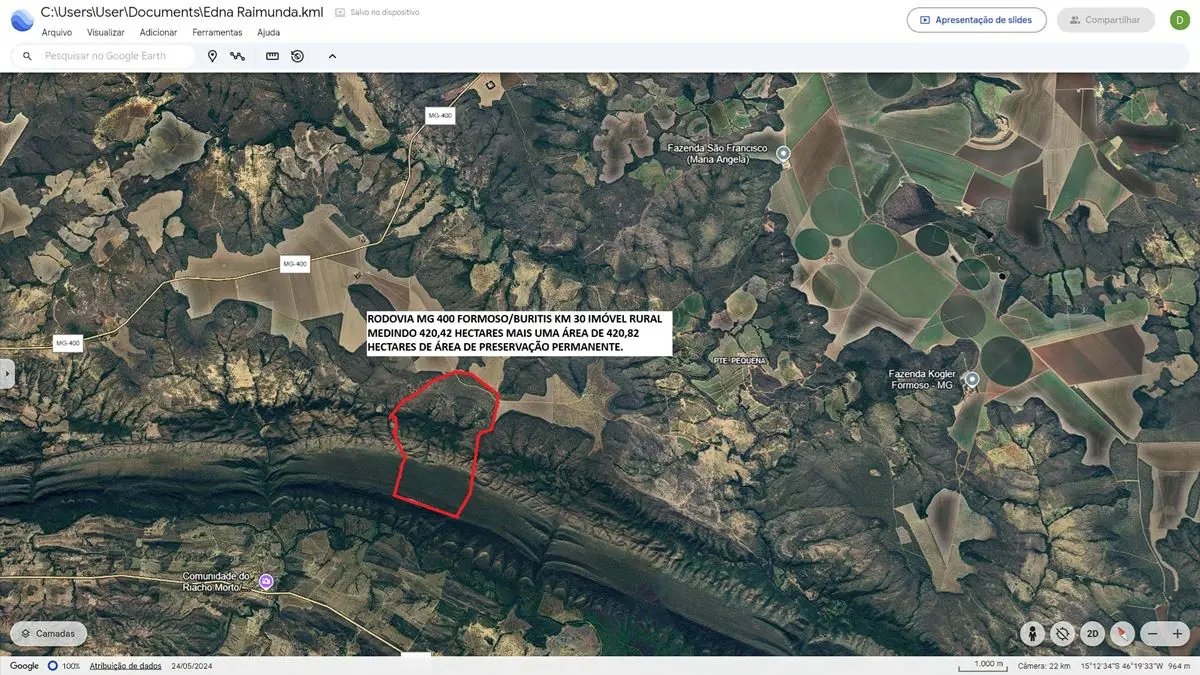Toggle between 2D and 3D view
The height and width of the screenshot is (675, 1200).
pos(1093,633)
